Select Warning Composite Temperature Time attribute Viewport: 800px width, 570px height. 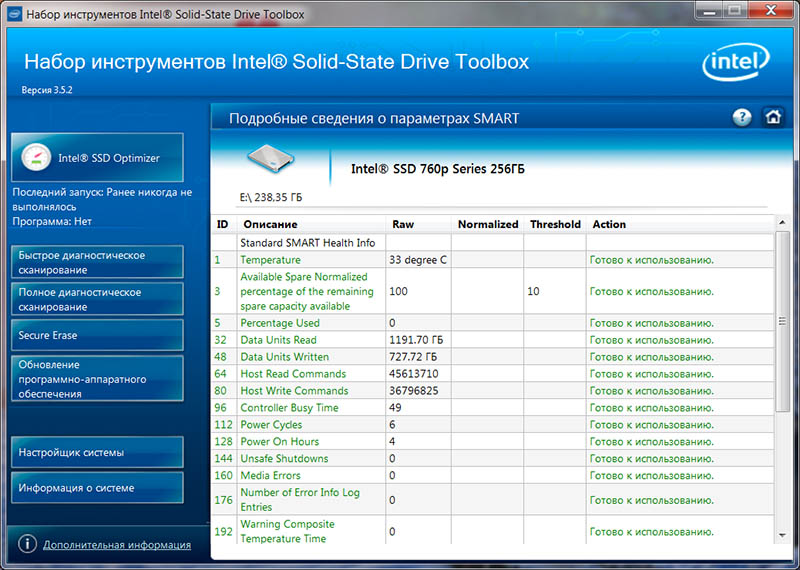click(287, 531)
